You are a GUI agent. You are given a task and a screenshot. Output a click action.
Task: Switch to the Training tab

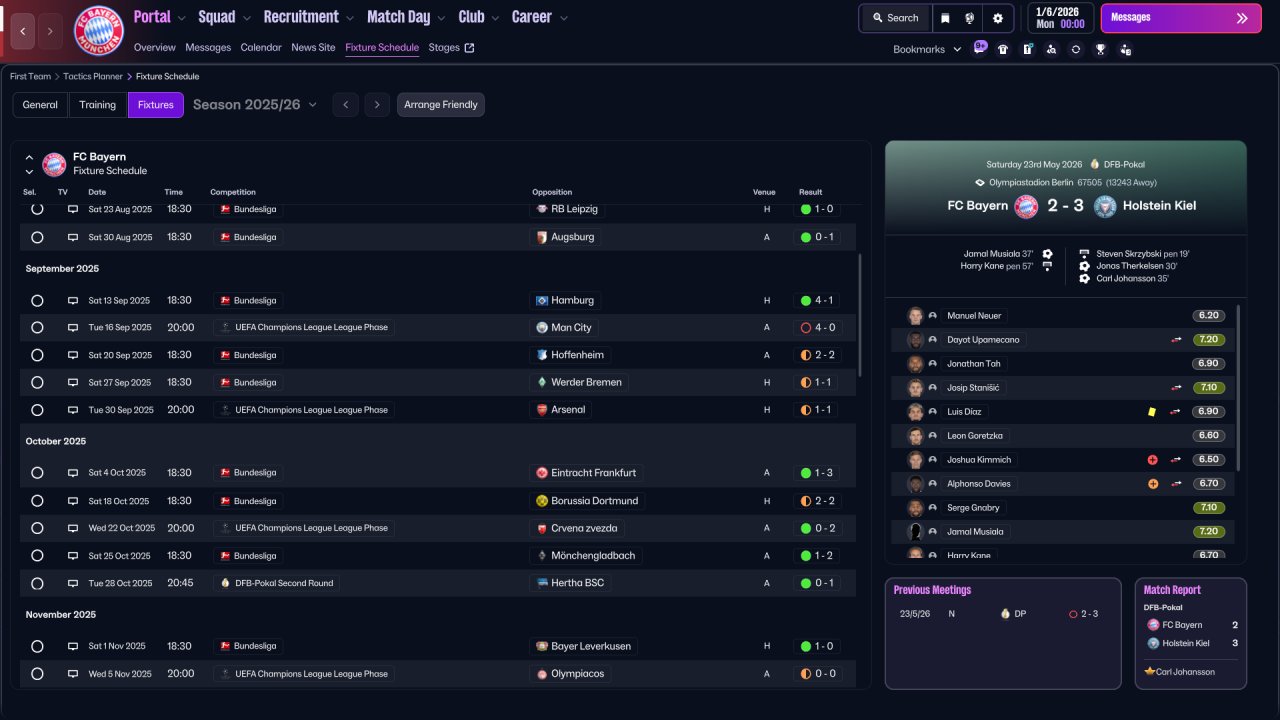tap(98, 105)
